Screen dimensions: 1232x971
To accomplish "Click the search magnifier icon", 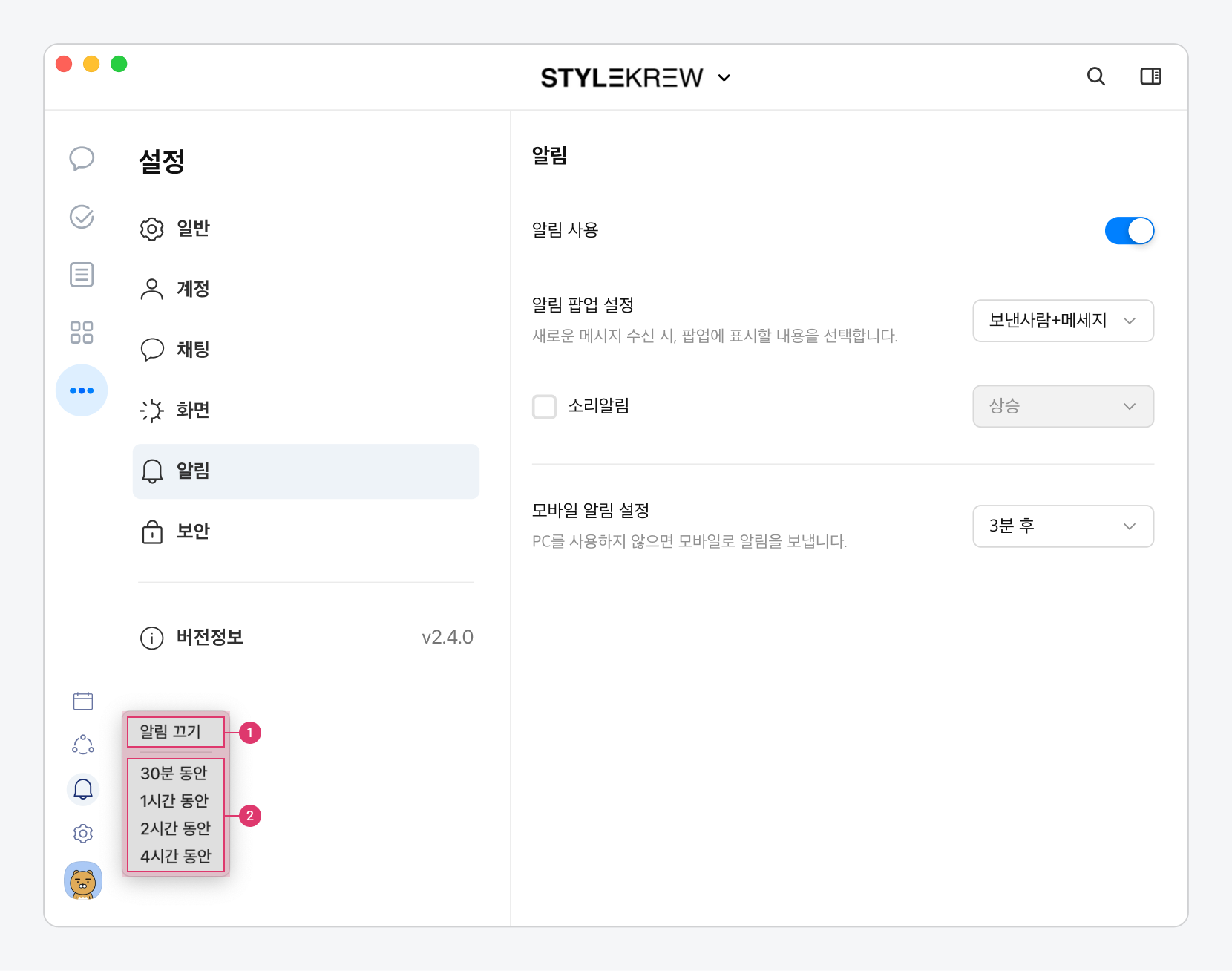I will (1096, 76).
